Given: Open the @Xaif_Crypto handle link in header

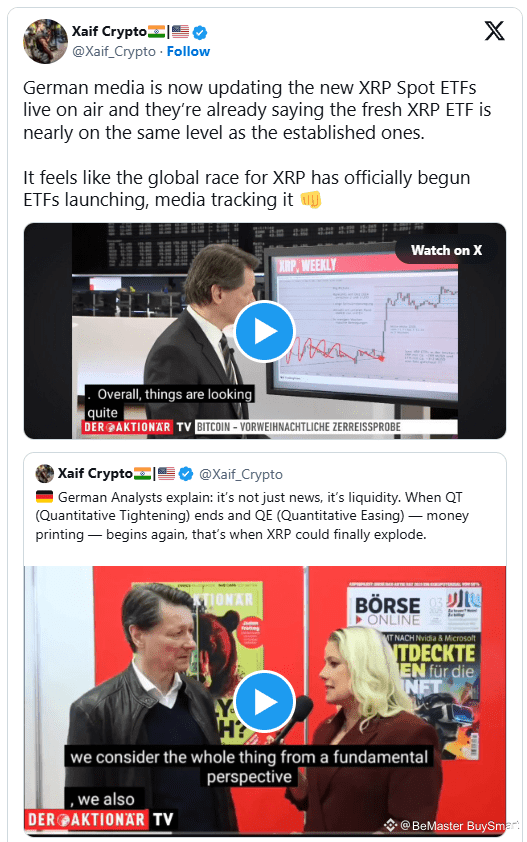Looking at the screenshot, I should pos(114,52).
